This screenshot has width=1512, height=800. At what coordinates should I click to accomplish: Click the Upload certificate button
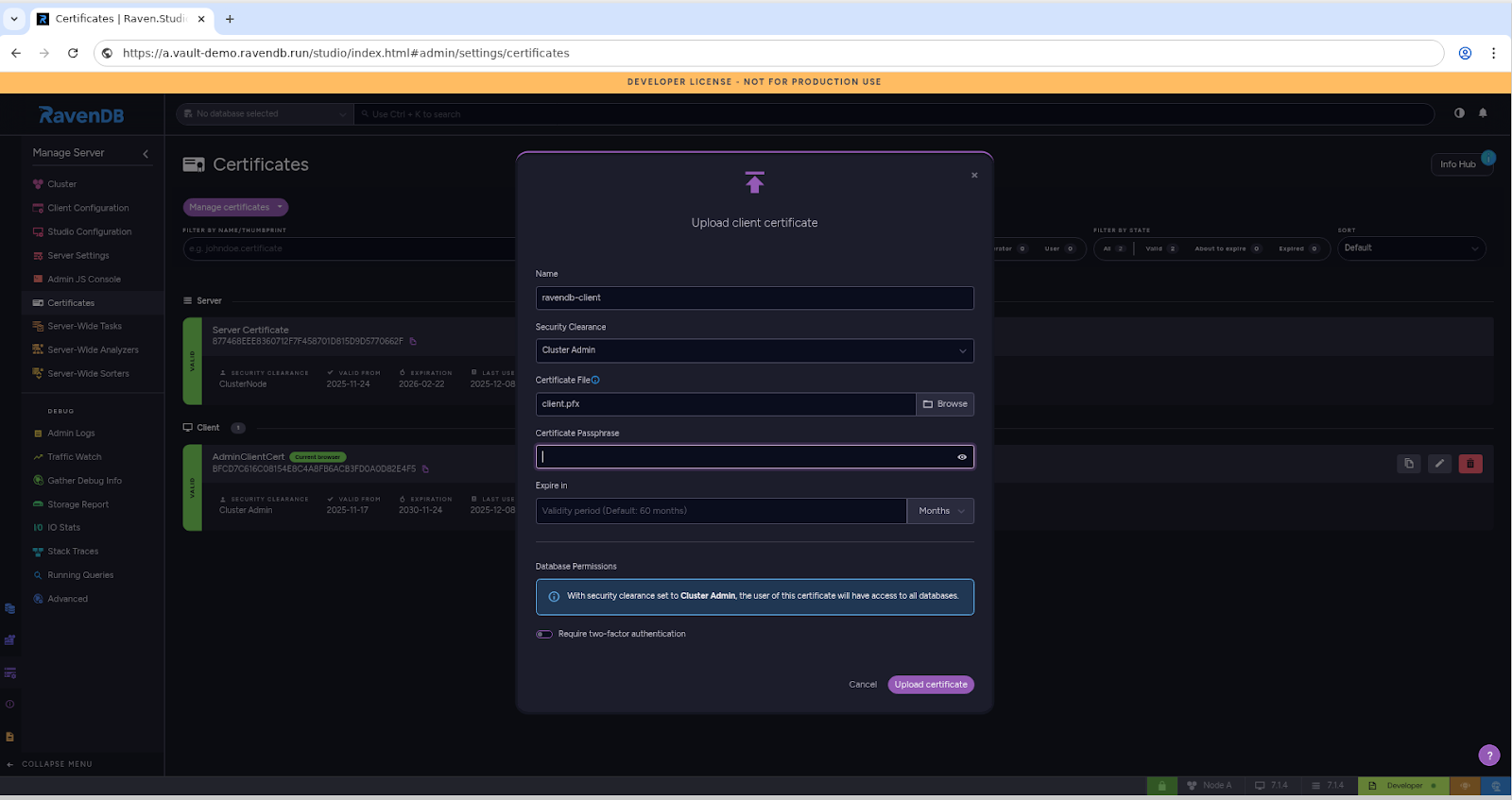[x=930, y=685]
